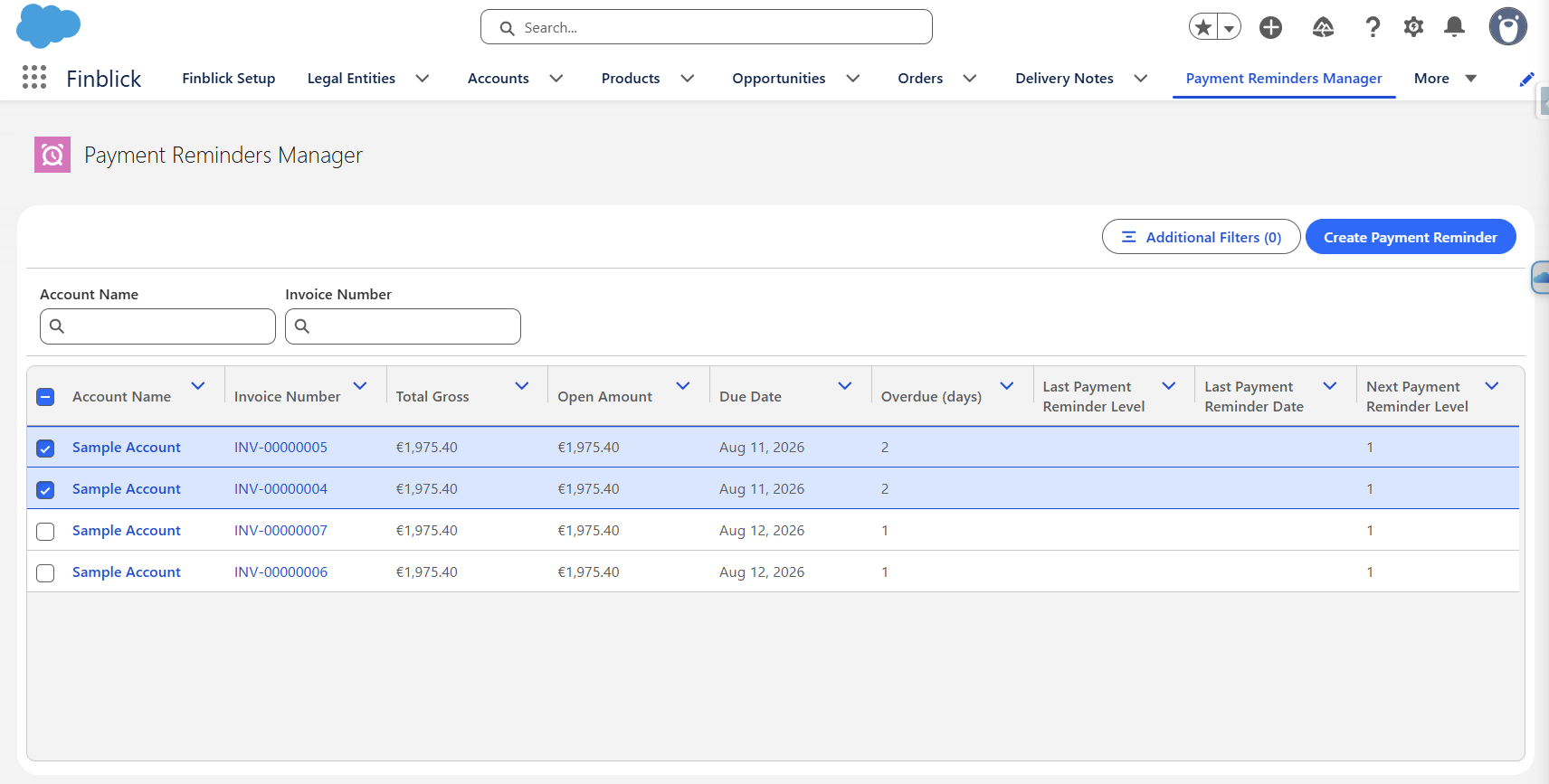Image resolution: width=1549 pixels, height=784 pixels.
Task: Open Sample Account link for INV-00000006
Action: click(127, 572)
